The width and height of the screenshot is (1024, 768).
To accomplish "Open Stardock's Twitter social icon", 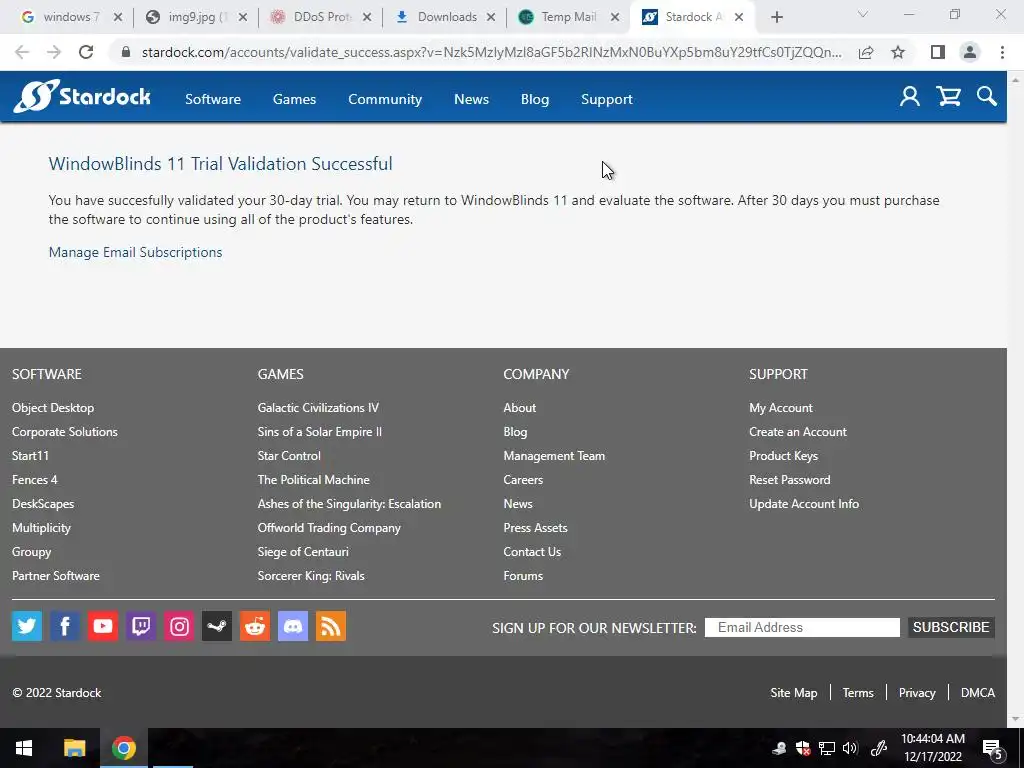I will (27, 626).
